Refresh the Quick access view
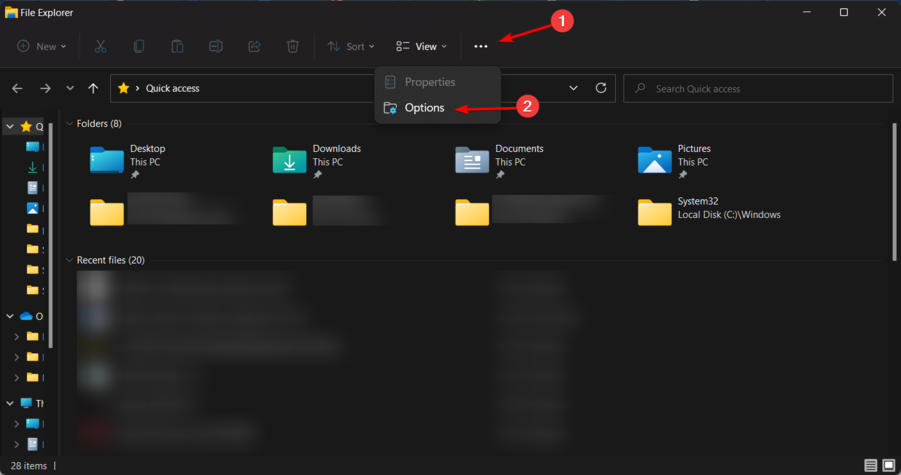The image size is (901, 475). point(601,88)
